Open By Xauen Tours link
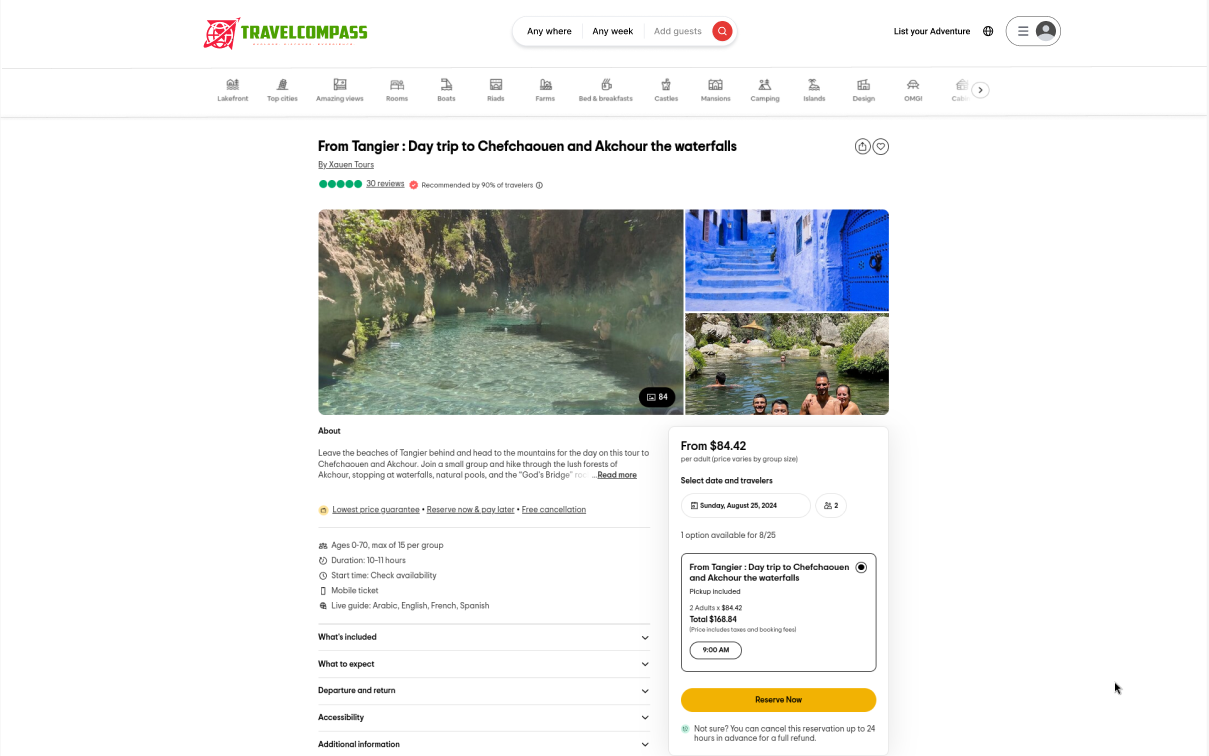Screen dimensions: 1209x756 346,164
